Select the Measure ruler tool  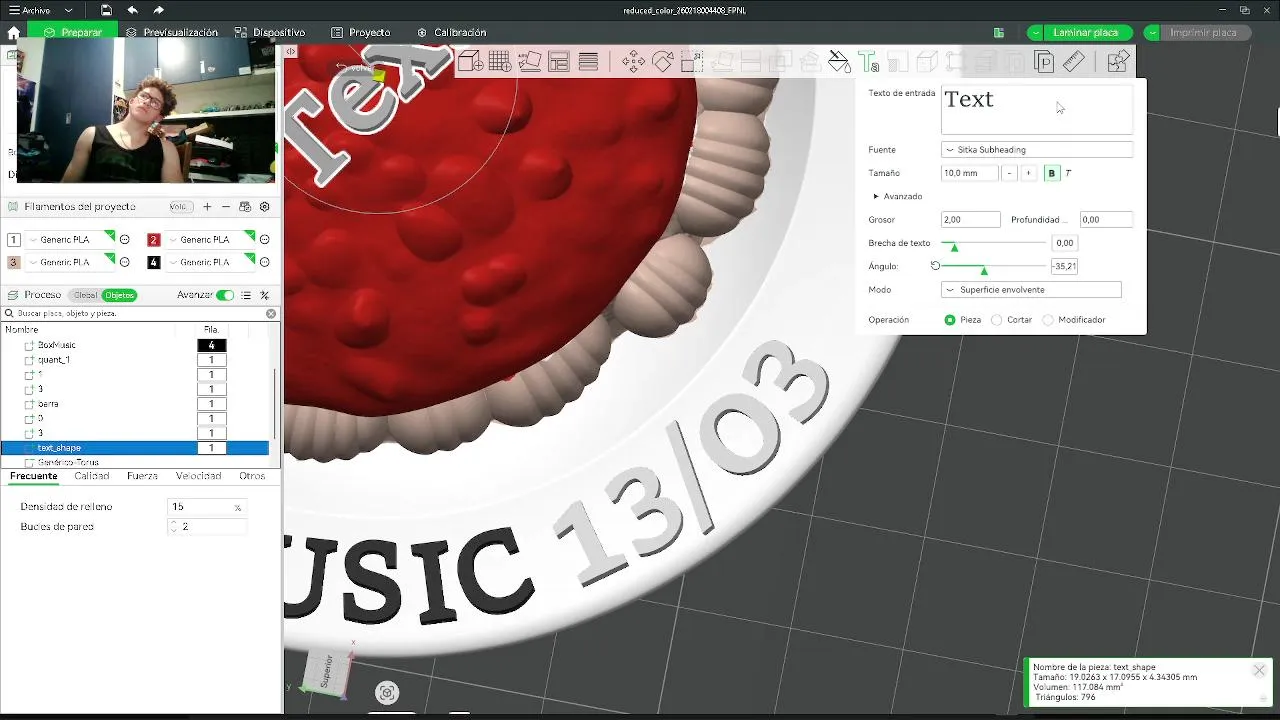tap(1073, 62)
